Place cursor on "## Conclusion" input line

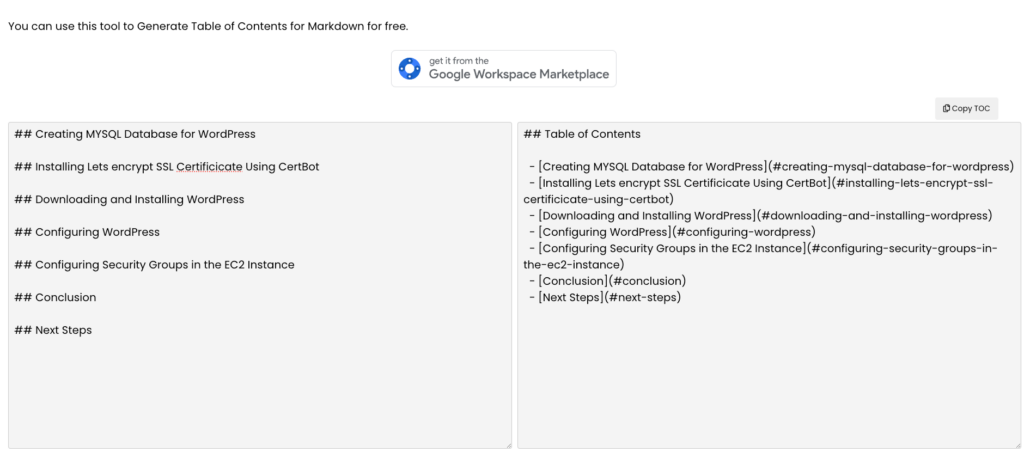(55, 298)
